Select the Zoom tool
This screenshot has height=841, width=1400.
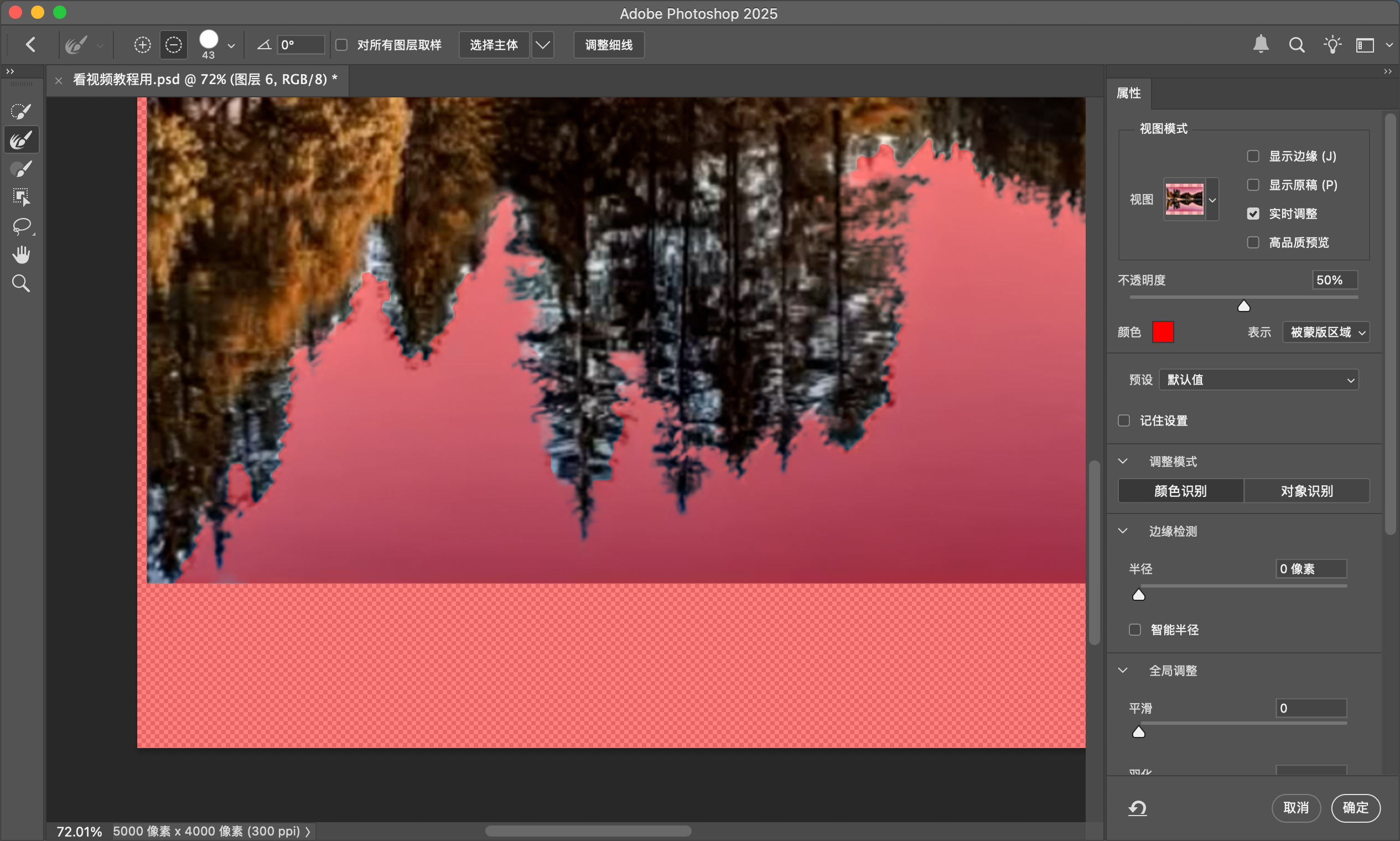point(21,283)
